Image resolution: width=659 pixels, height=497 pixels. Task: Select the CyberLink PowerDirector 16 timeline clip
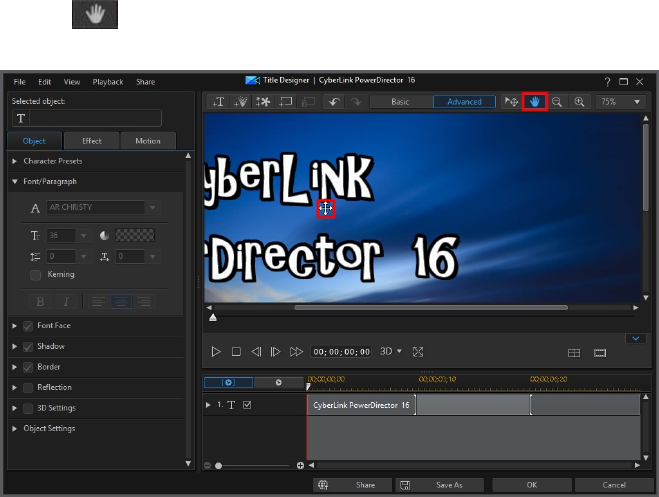(361, 405)
